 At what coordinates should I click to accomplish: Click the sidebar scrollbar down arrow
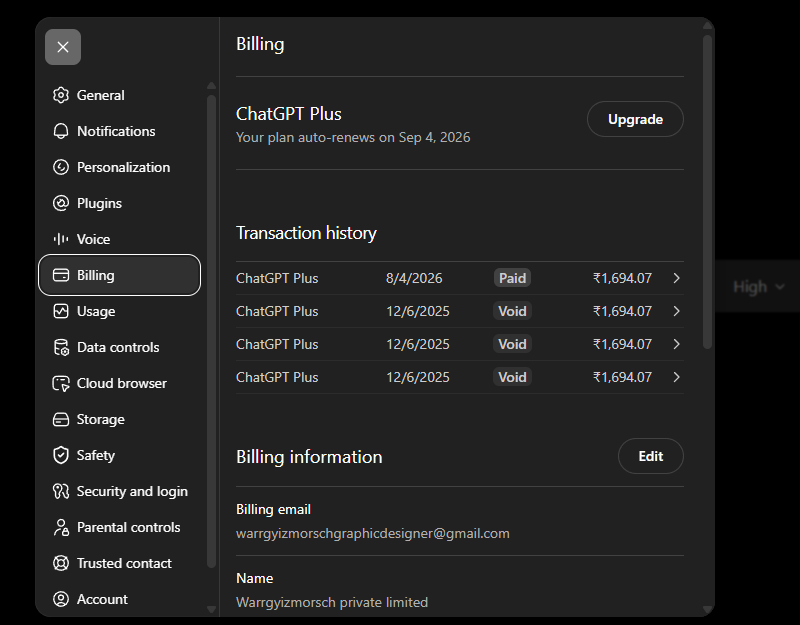pyautogui.click(x=211, y=609)
